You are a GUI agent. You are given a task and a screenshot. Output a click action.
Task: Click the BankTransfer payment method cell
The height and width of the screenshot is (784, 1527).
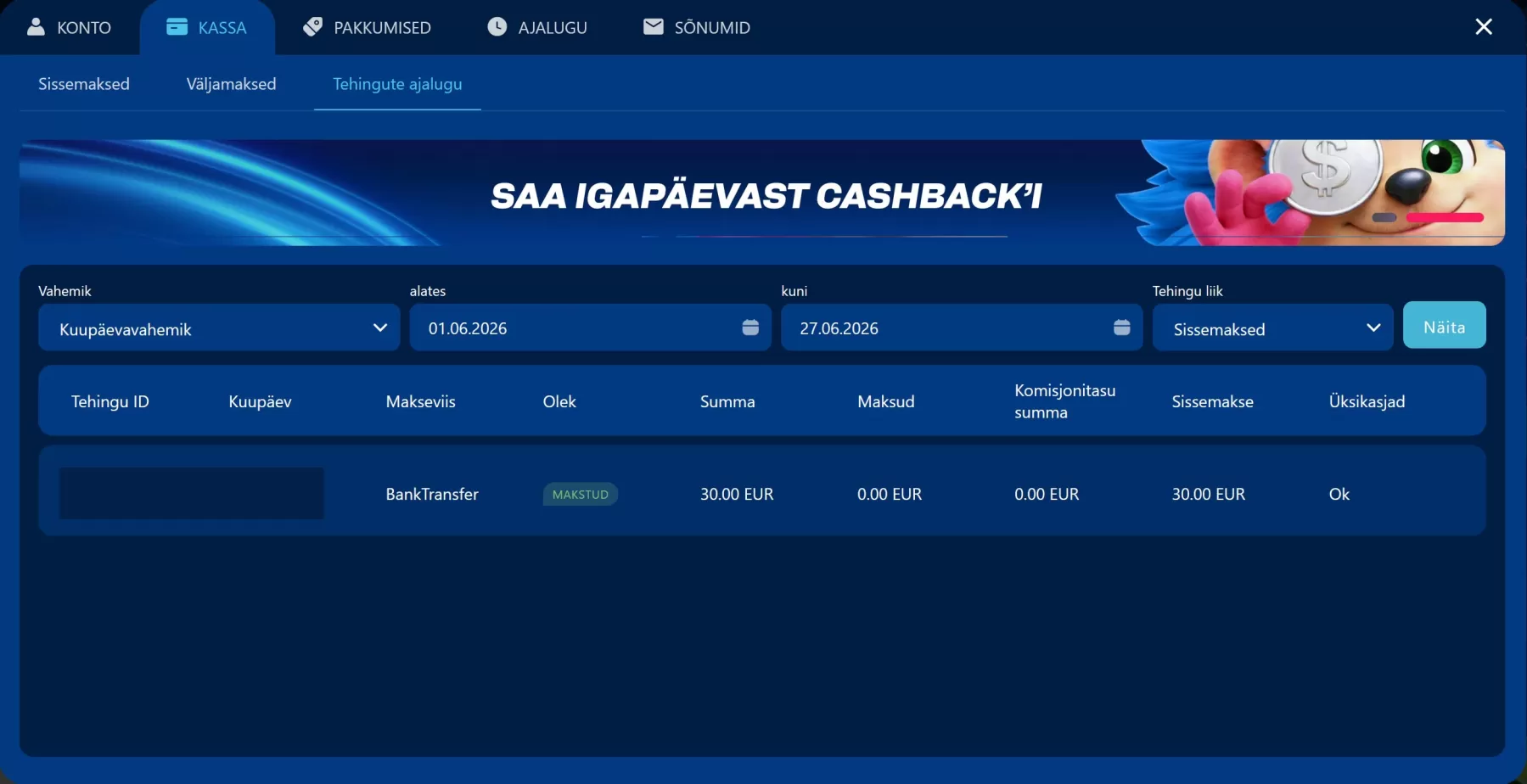[432, 494]
